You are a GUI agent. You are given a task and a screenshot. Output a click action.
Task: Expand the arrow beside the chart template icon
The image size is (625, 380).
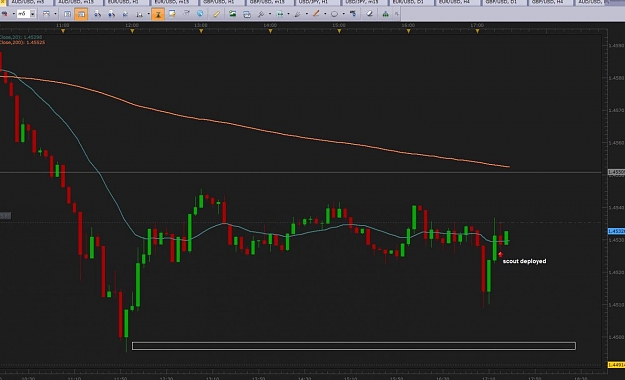click(55, 14)
